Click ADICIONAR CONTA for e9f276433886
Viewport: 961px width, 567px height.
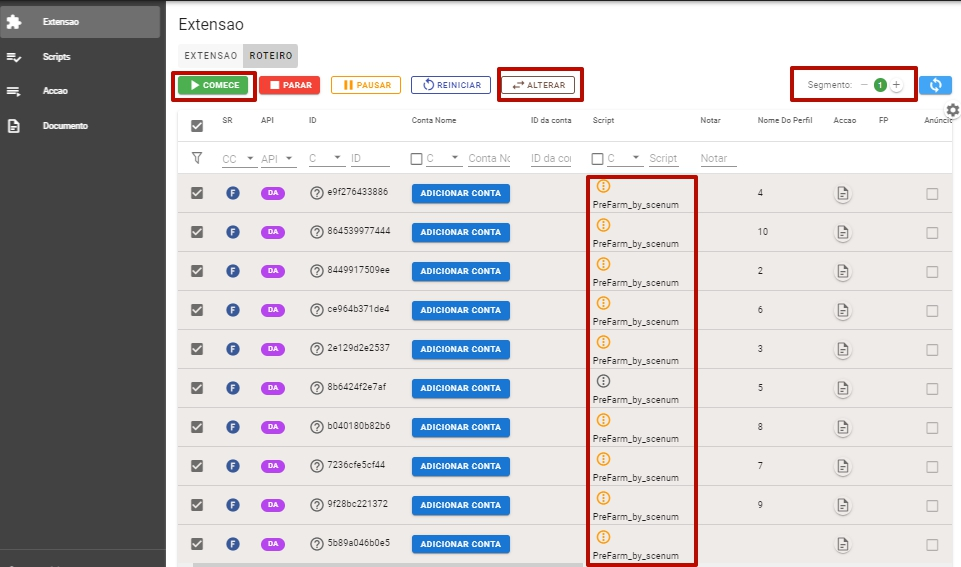click(x=460, y=193)
